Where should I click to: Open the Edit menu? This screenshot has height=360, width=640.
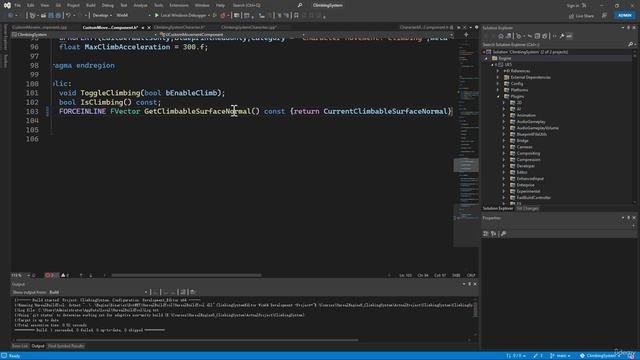31,5
